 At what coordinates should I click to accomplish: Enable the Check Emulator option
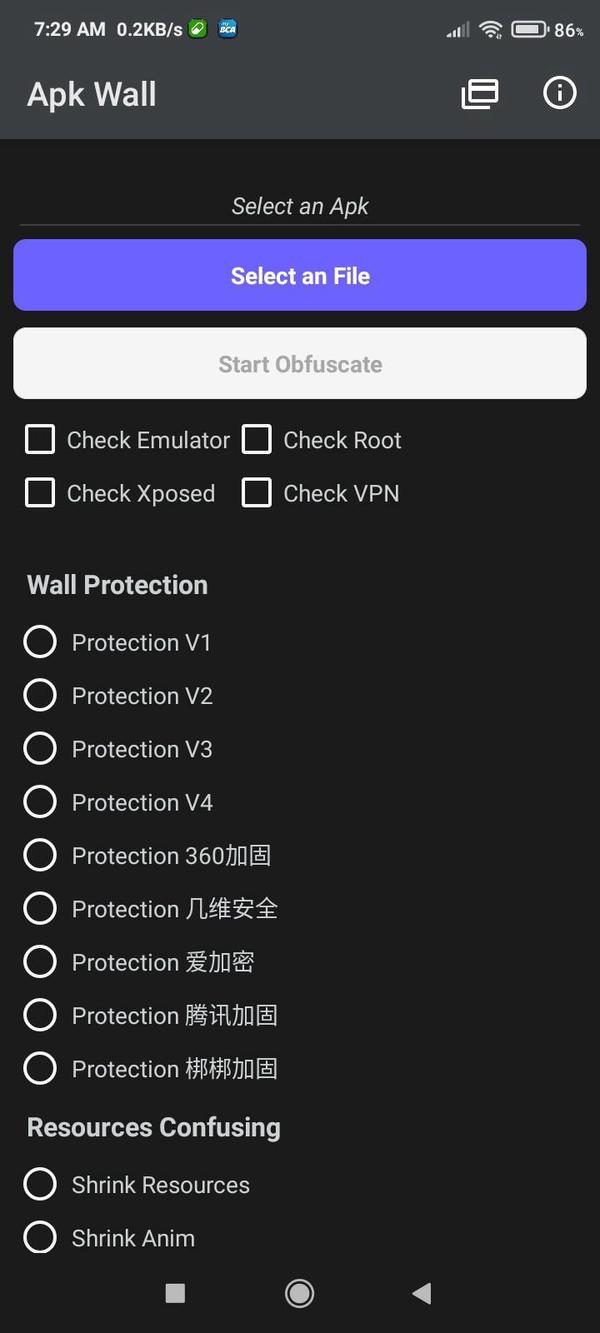click(40, 439)
